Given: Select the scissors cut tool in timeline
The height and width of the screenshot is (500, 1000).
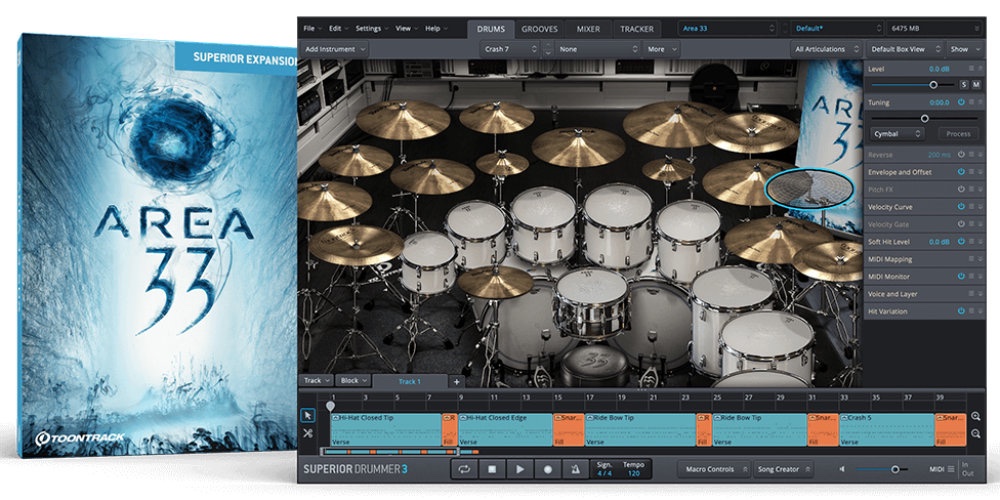Looking at the screenshot, I should click(308, 434).
